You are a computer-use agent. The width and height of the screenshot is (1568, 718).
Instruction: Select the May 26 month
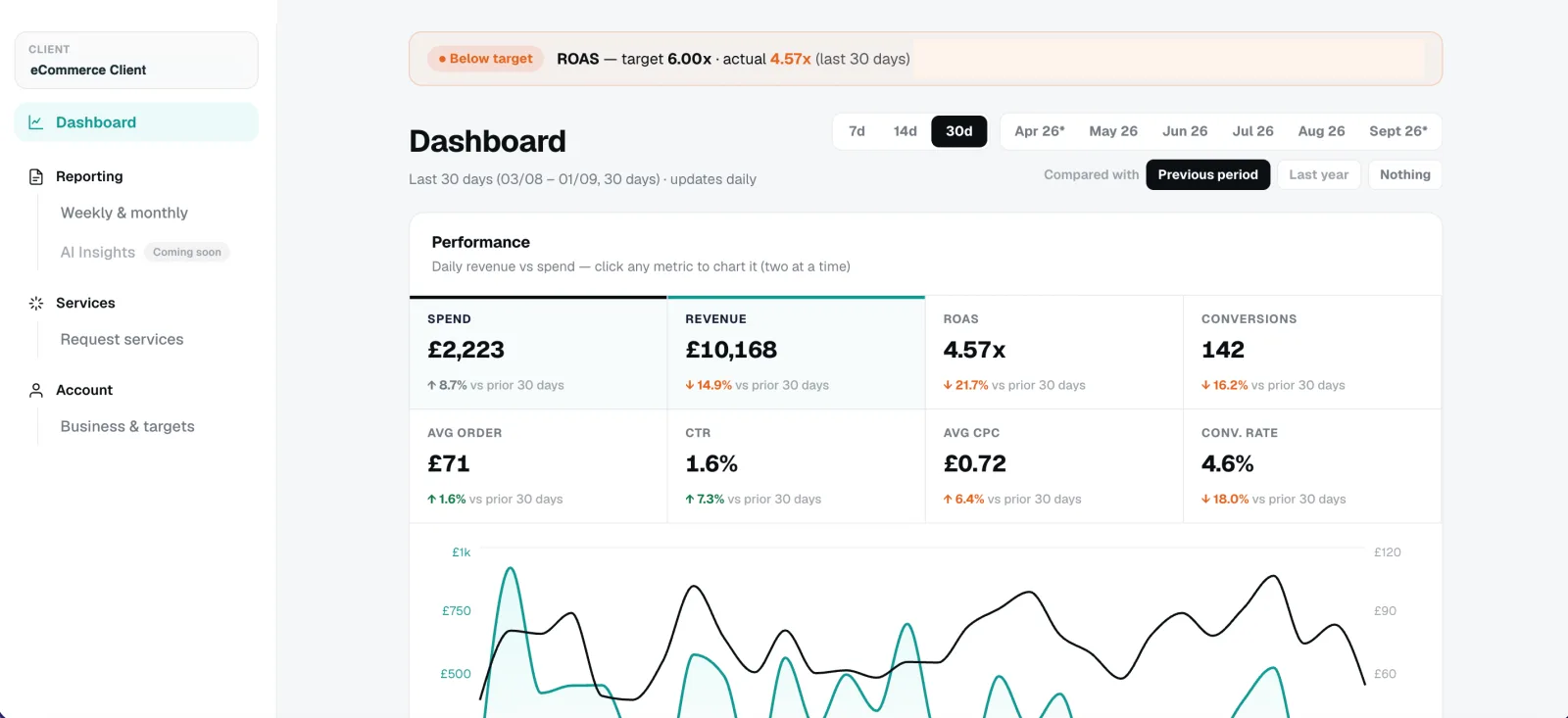(1113, 131)
